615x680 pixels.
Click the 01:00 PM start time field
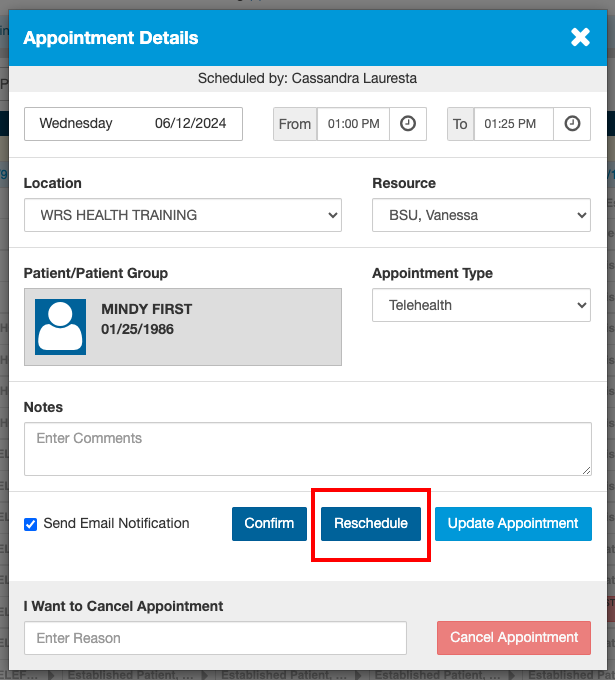pyautogui.click(x=354, y=124)
